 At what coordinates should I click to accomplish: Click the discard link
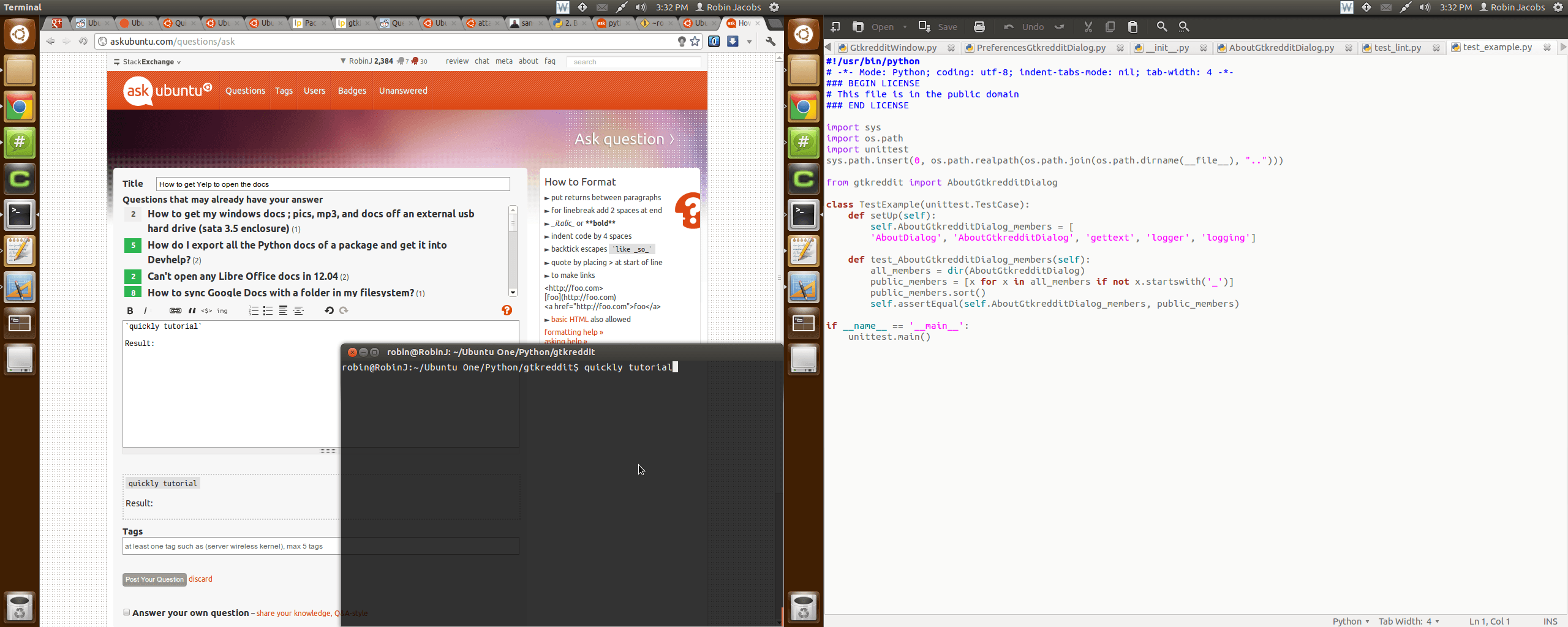pos(200,579)
